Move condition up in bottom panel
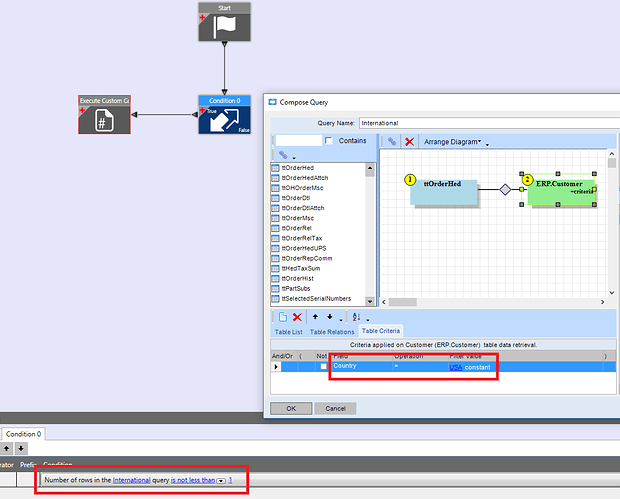This screenshot has width=620, height=499. point(7,448)
